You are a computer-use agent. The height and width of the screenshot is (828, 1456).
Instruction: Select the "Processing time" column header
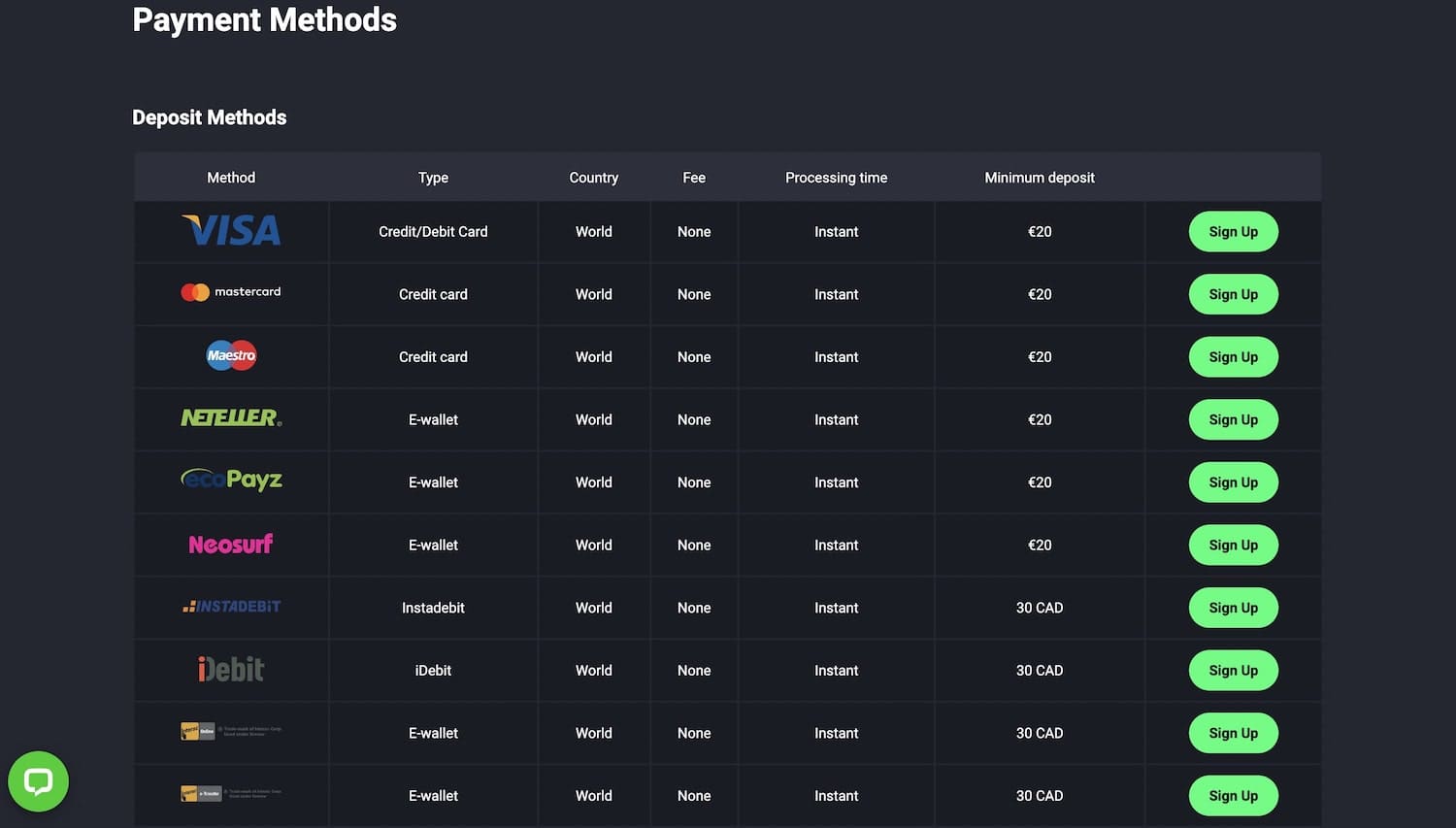[x=837, y=178]
